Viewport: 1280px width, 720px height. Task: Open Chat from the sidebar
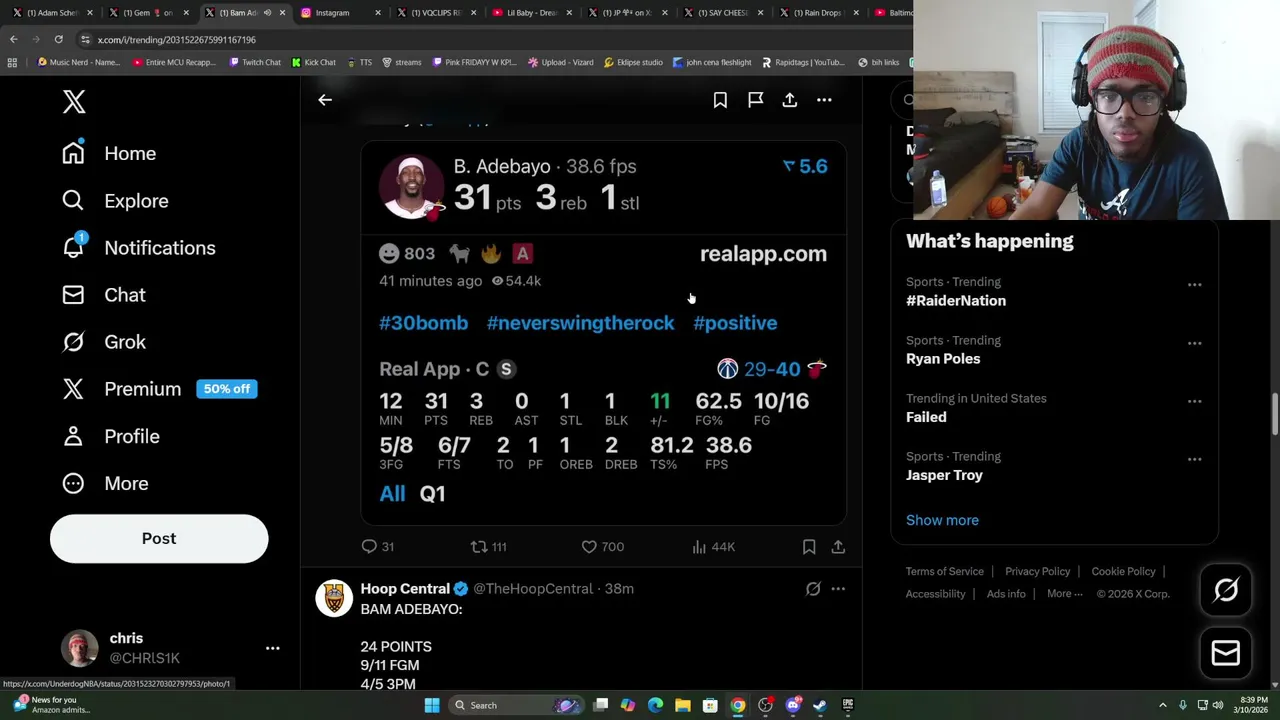[103, 295]
